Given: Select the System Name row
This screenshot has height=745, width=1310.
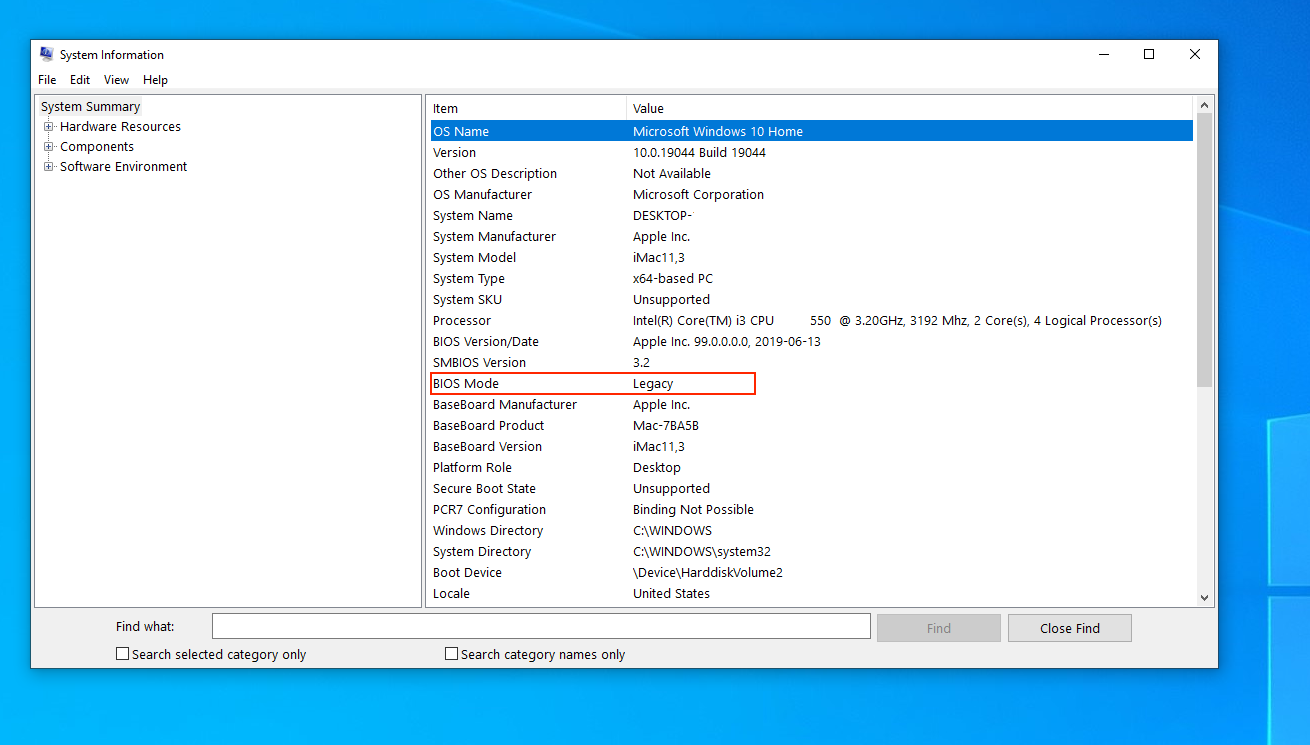Looking at the screenshot, I should (811, 215).
